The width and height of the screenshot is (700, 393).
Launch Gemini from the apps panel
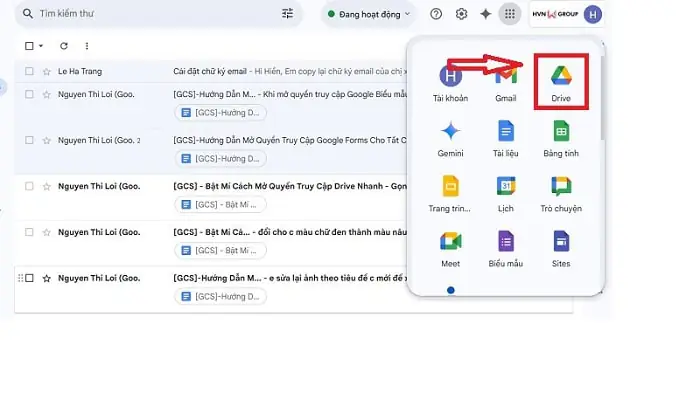450,138
